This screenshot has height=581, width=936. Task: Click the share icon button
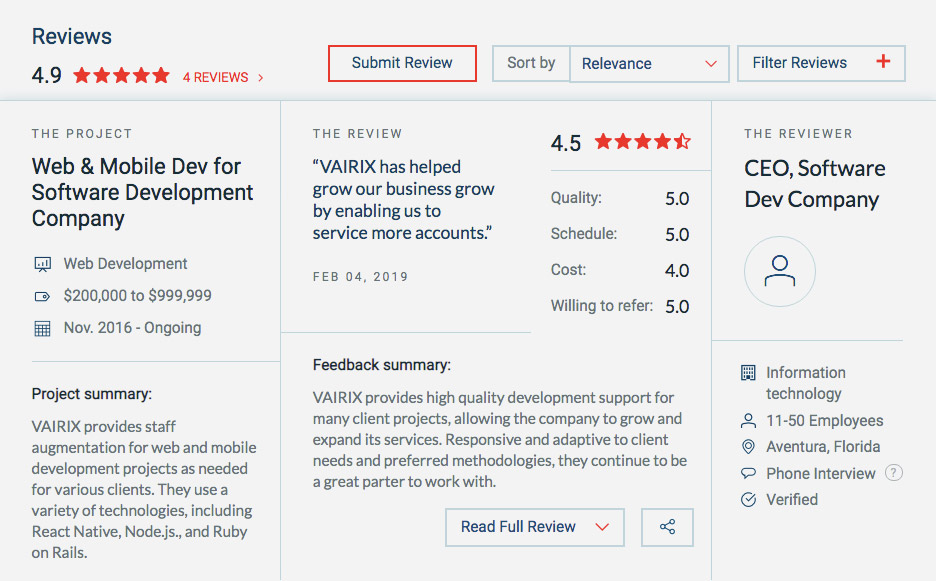pos(667,527)
